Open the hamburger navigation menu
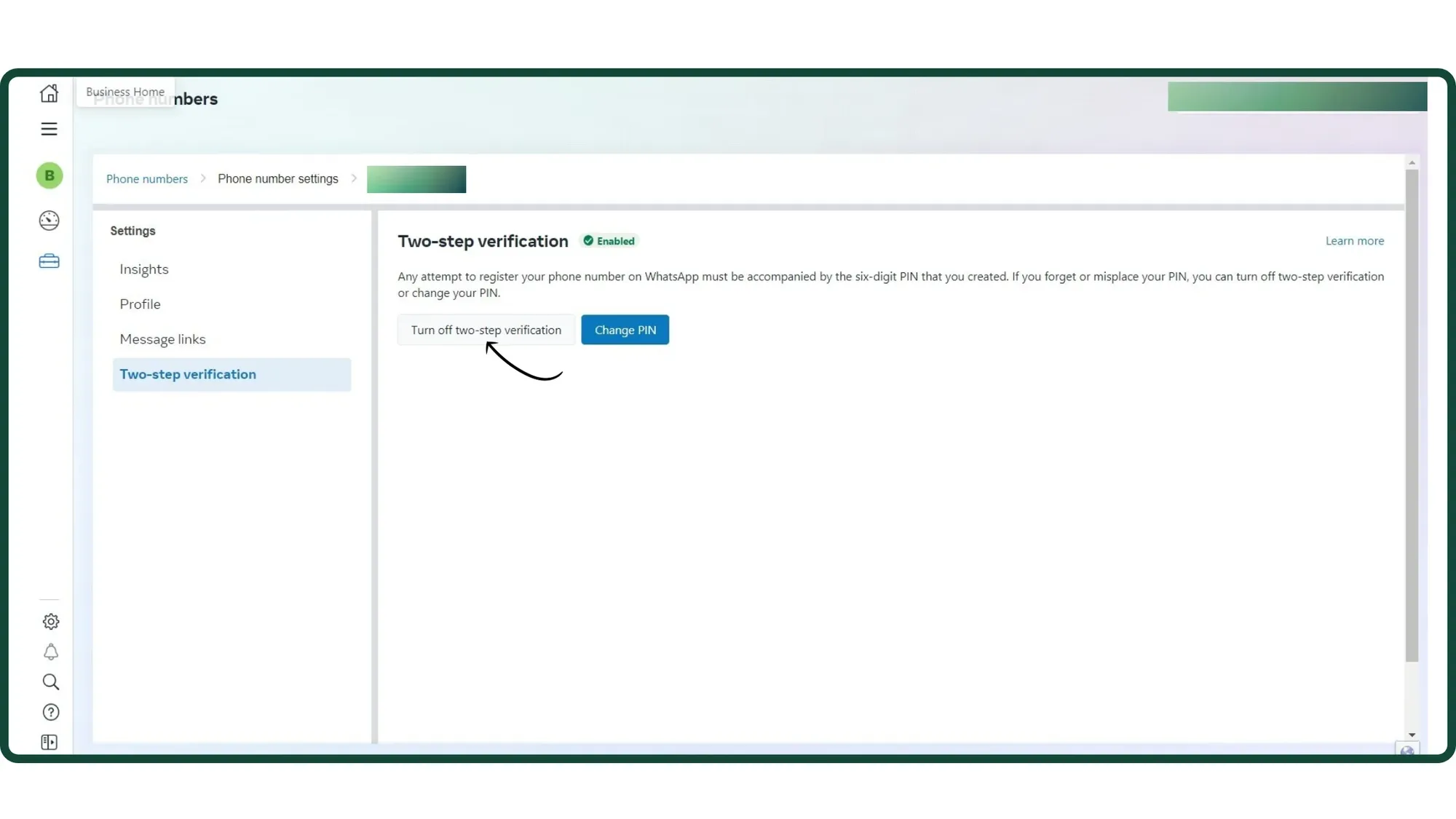Image resolution: width=1456 pixels, height=819 pixels. pyautogui.click(x=49, y=129)
